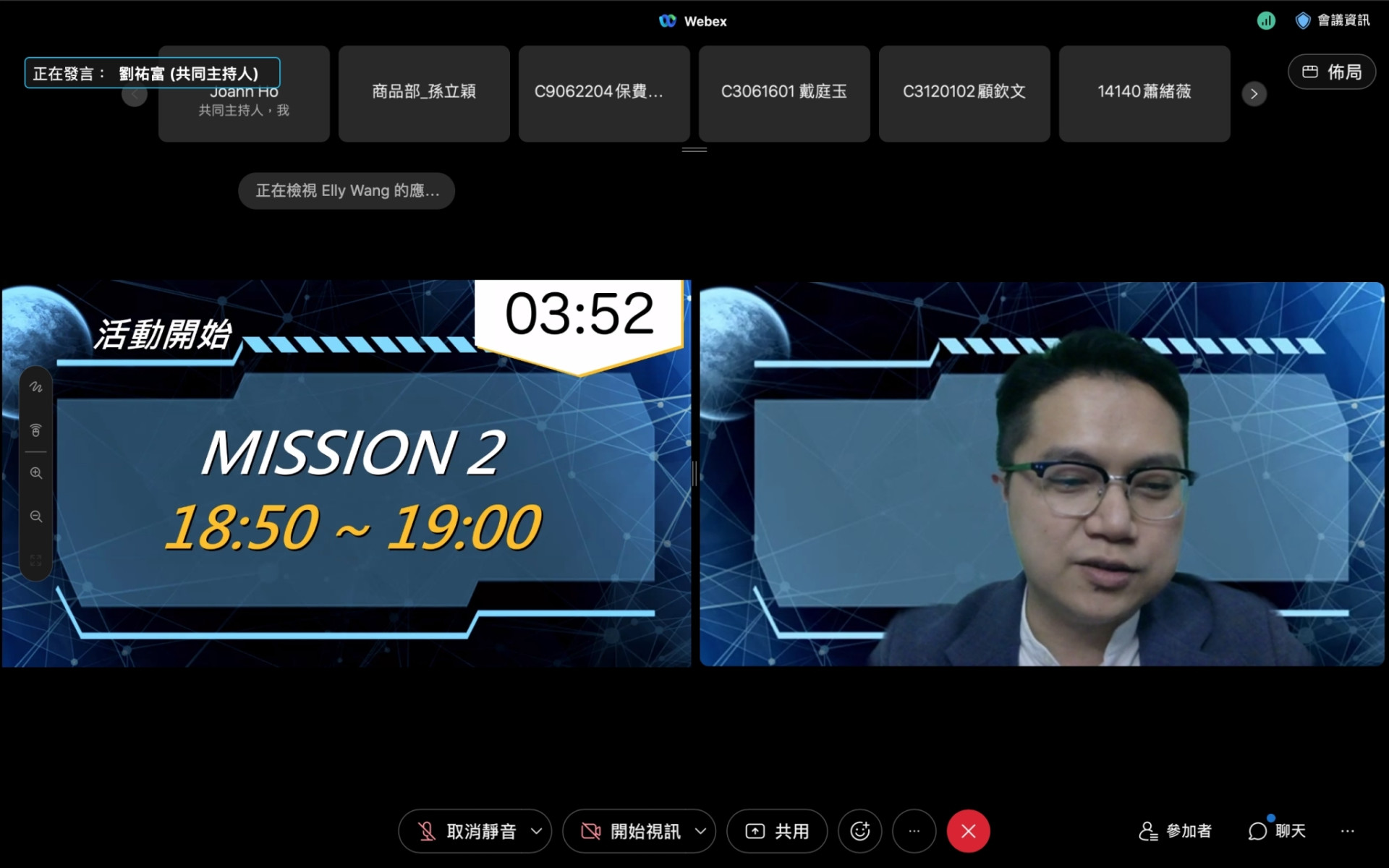Show next participants with right chevron

[x=1254, y=93]
